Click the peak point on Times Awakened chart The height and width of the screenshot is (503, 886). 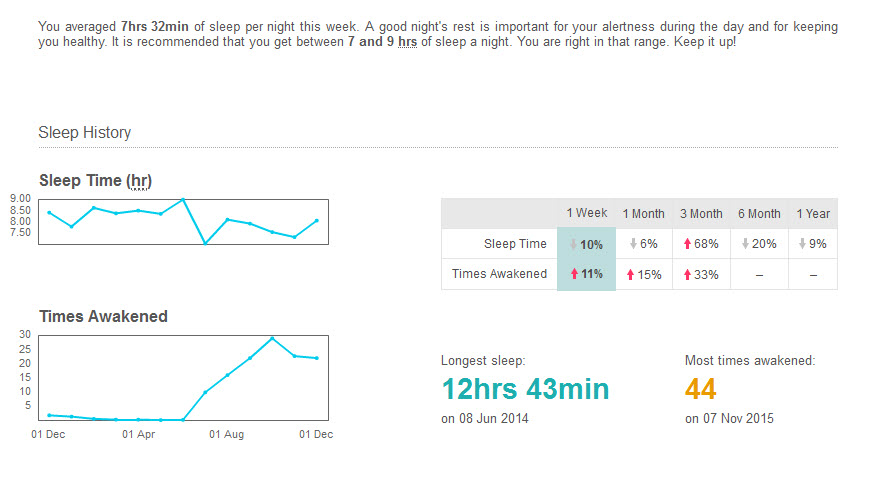272,338
